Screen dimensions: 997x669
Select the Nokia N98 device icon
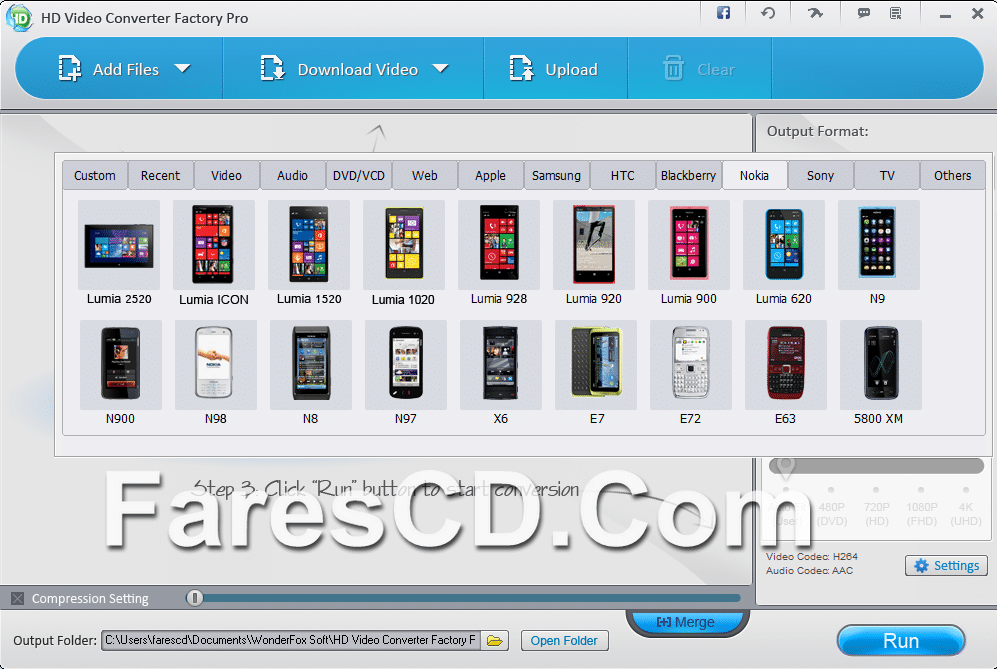[x=216, y=364]
